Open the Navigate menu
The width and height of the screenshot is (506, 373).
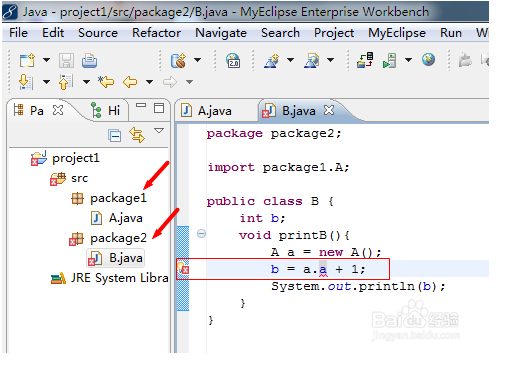[x=221, y=33]
